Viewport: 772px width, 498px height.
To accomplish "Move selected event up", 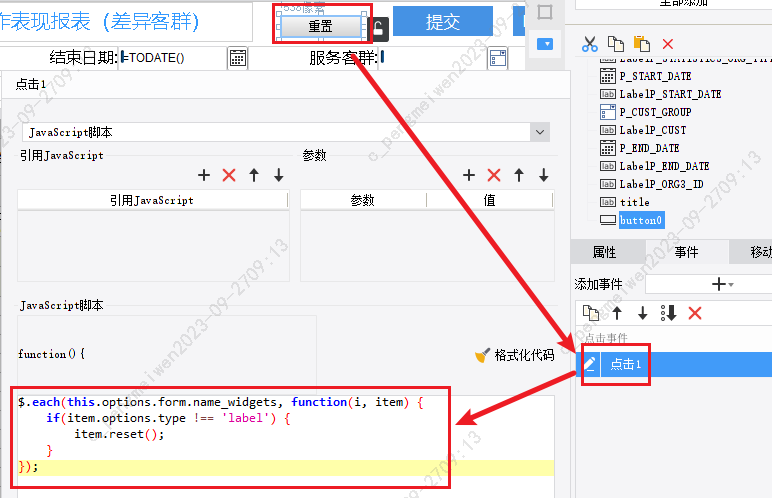I will (x=617, y=313).
